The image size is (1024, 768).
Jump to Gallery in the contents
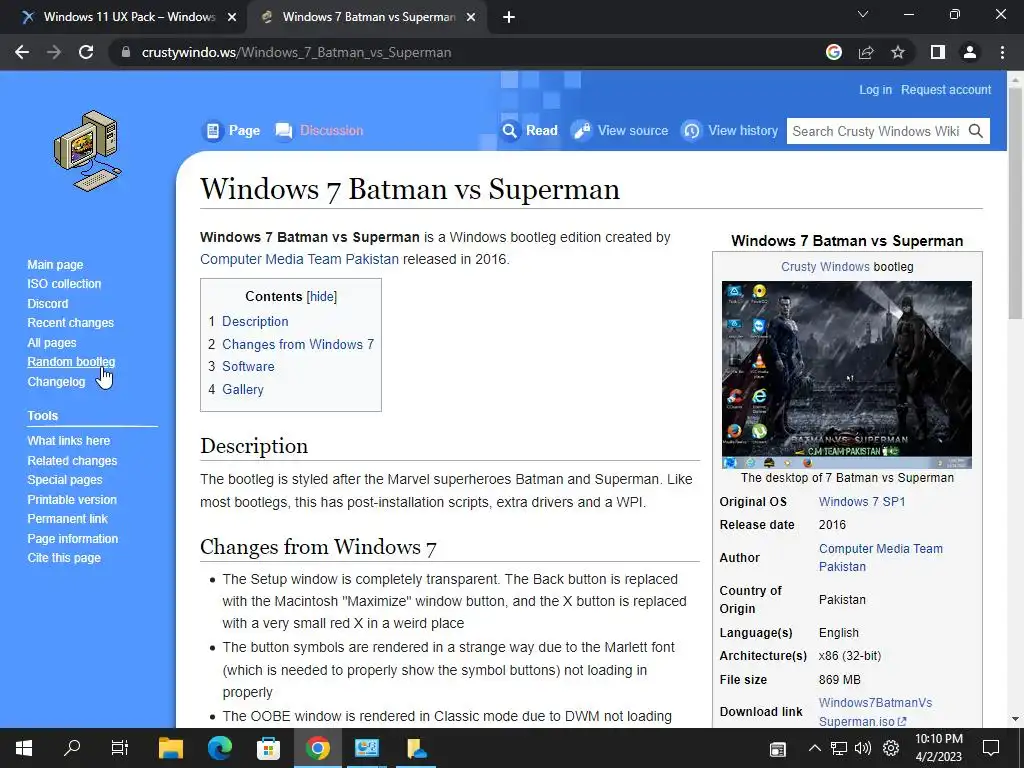243,389
